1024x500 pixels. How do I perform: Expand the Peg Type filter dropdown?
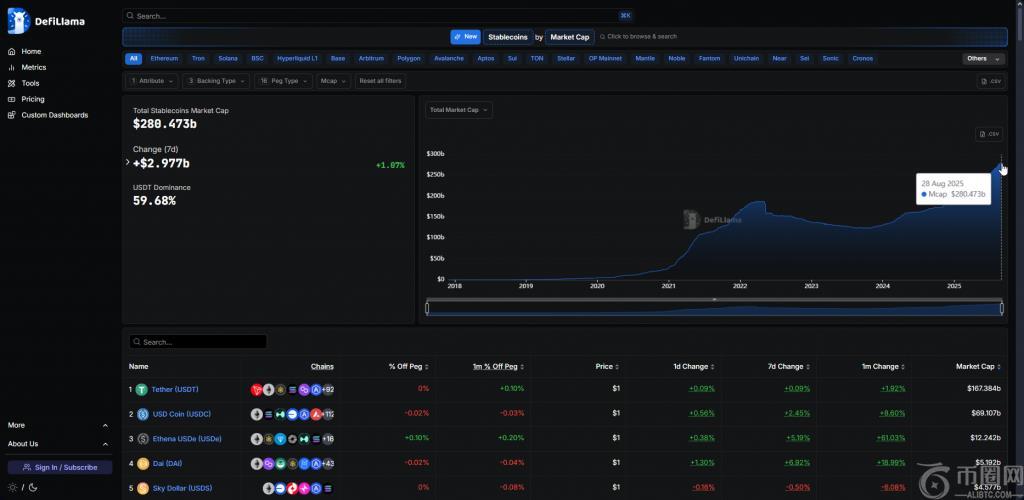pos(282,81)
